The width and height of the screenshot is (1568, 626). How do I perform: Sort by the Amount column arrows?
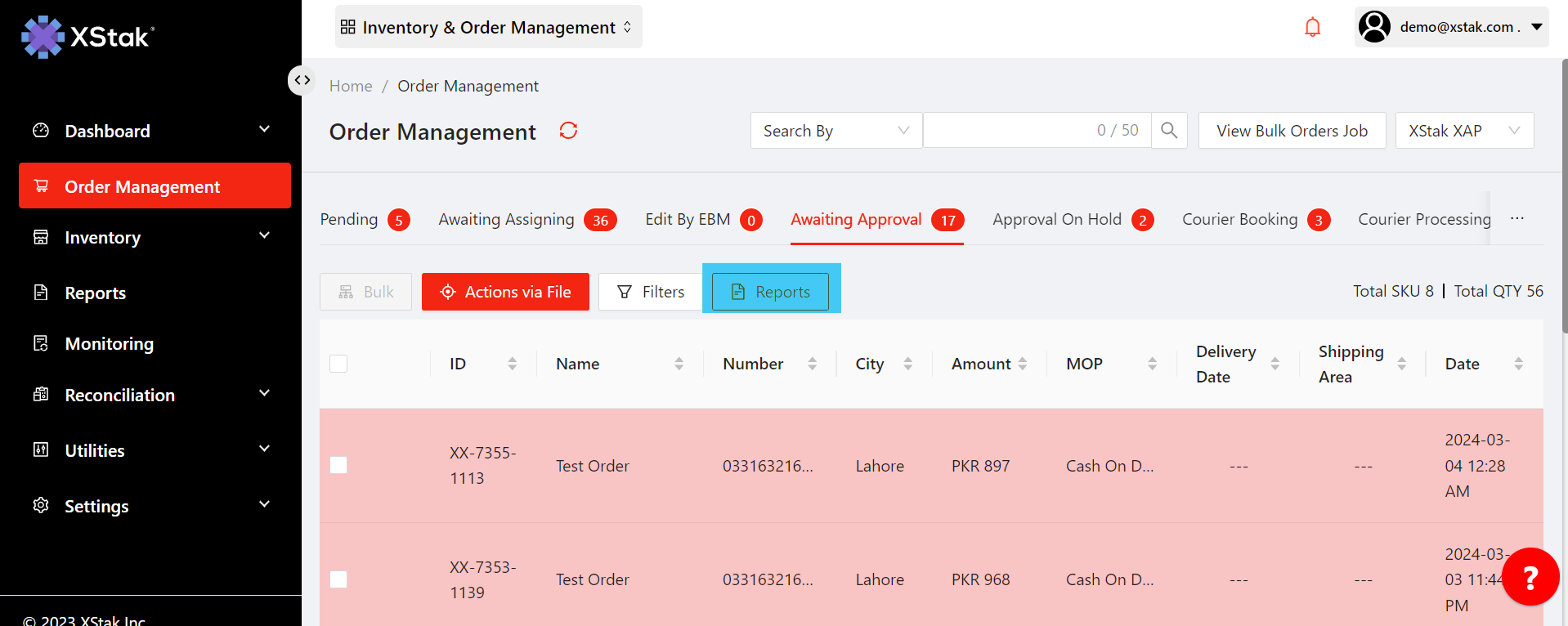click(1023, 364)
